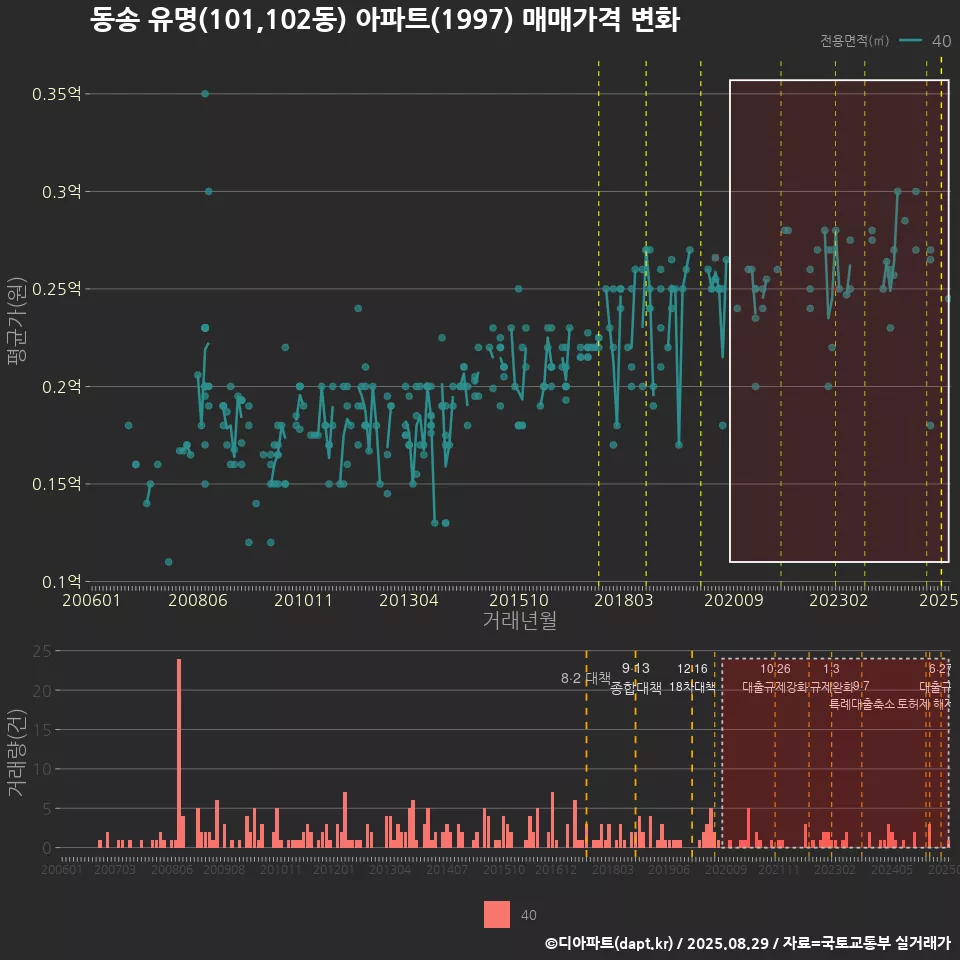Click 200601 on the price chart x-axis
960x960 pixels.
click(x=91, y=600)
